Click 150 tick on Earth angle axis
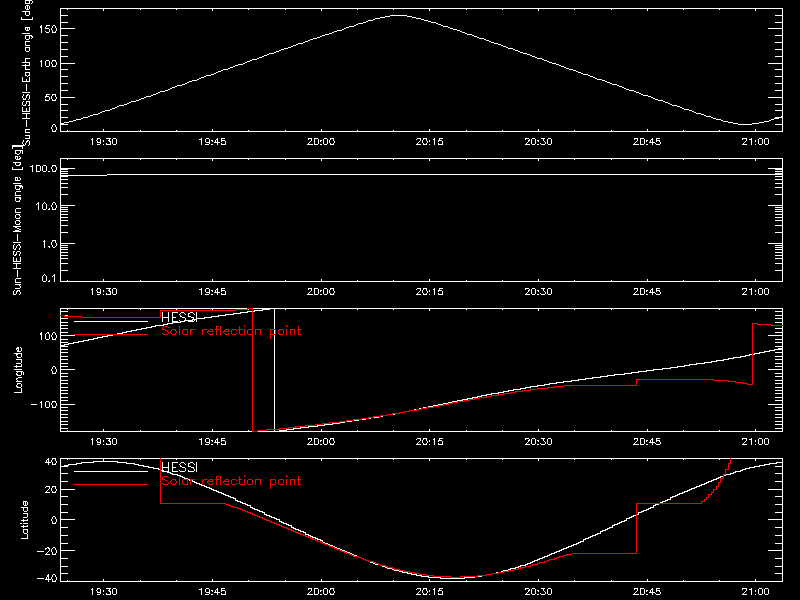This screenshot has width=800, height=600. tap(50, 29)
